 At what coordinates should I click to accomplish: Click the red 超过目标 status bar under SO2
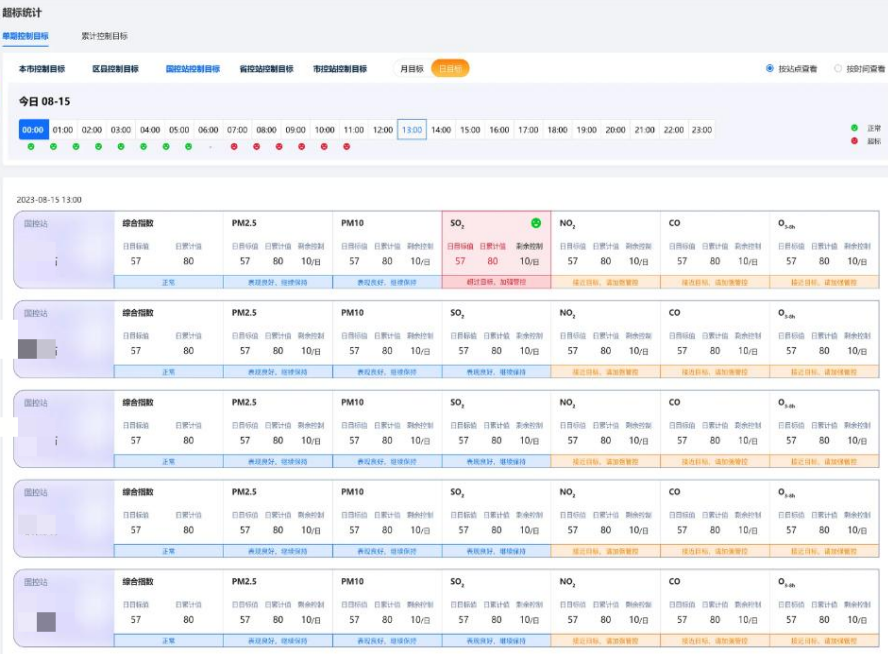click(x=496, y=283)
